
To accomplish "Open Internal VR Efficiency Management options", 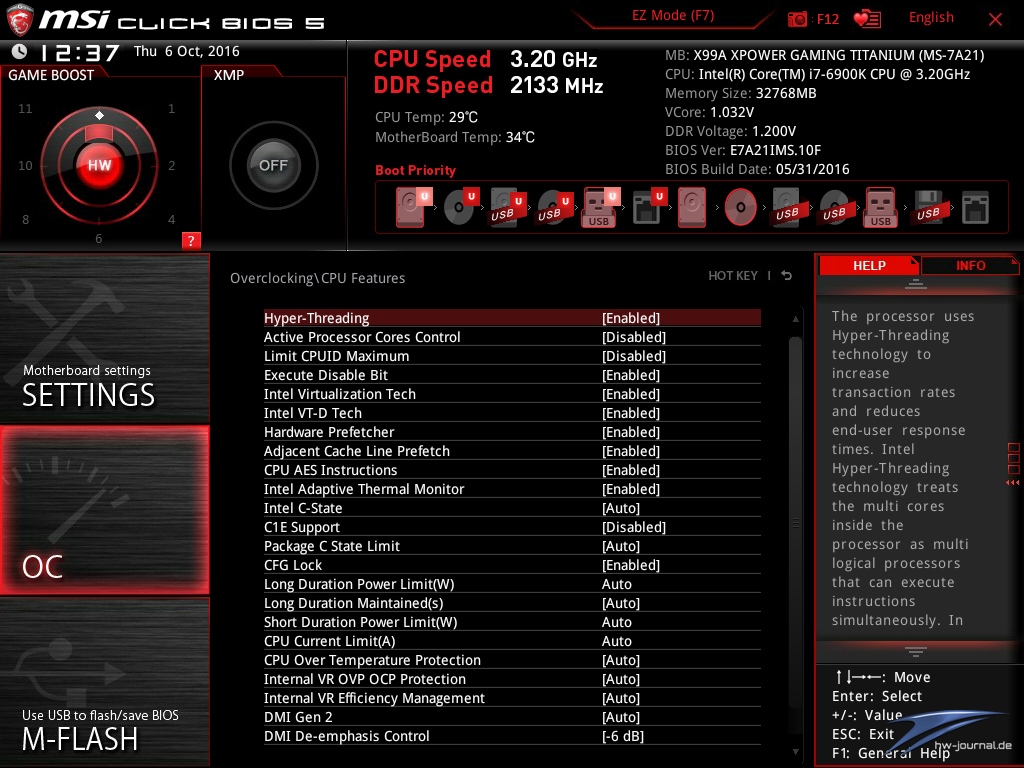I will 512,698.
